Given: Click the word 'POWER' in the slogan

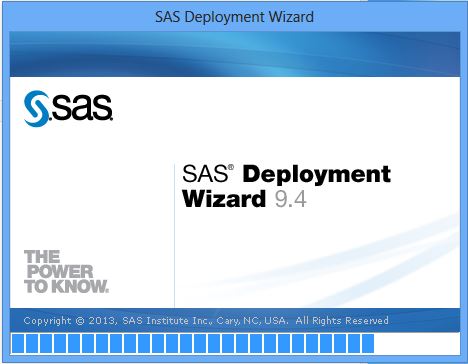Looking at the screenshot, I should click(x=60, y=272).
